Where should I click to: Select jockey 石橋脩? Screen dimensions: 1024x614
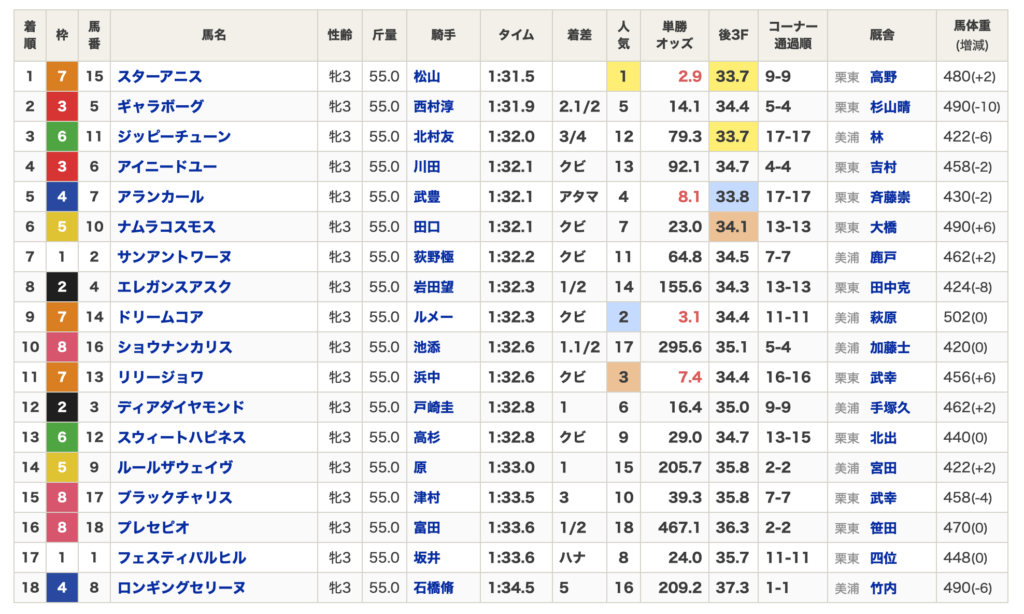point(433,587)
